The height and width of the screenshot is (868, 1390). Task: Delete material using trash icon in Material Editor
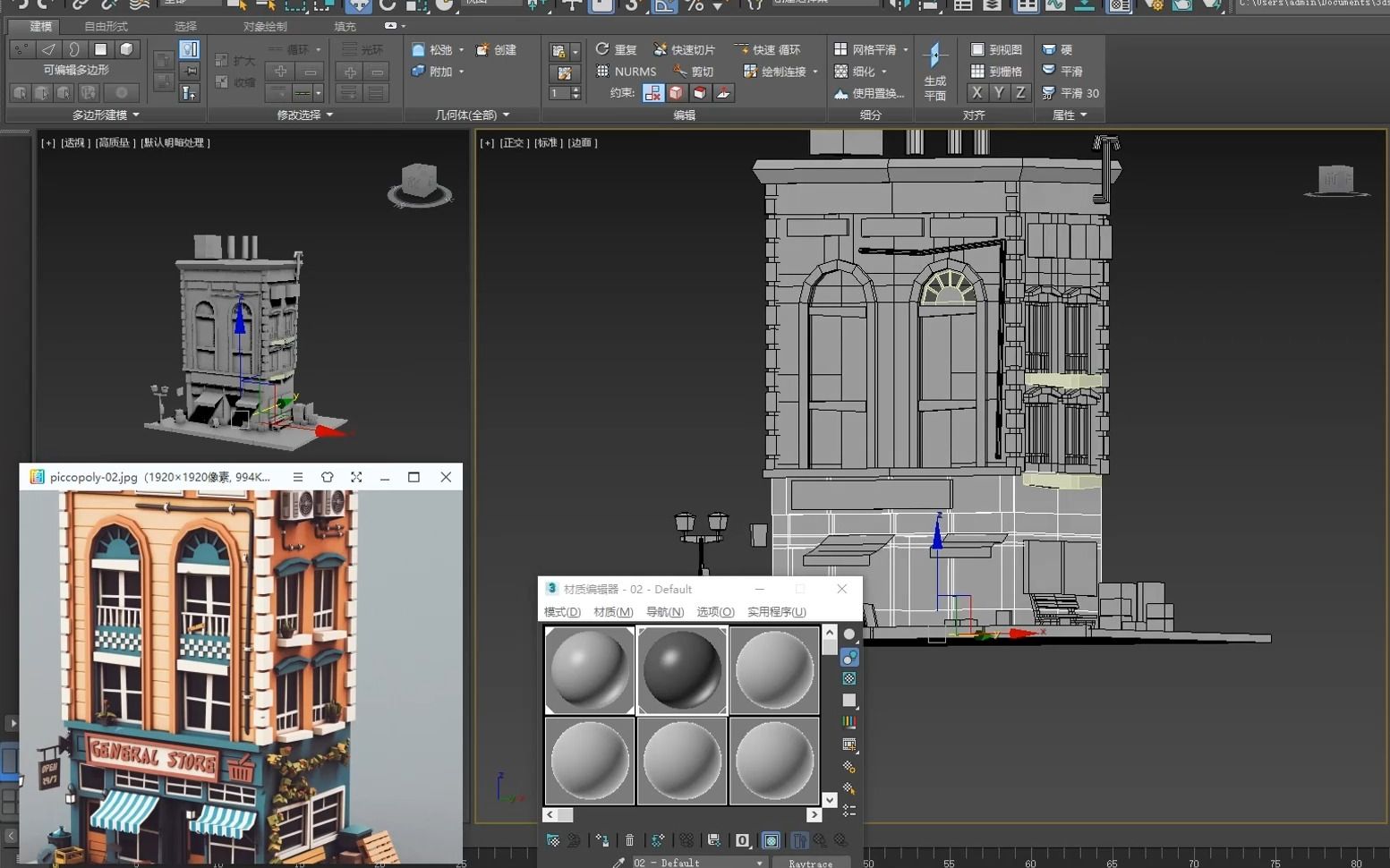630,841
